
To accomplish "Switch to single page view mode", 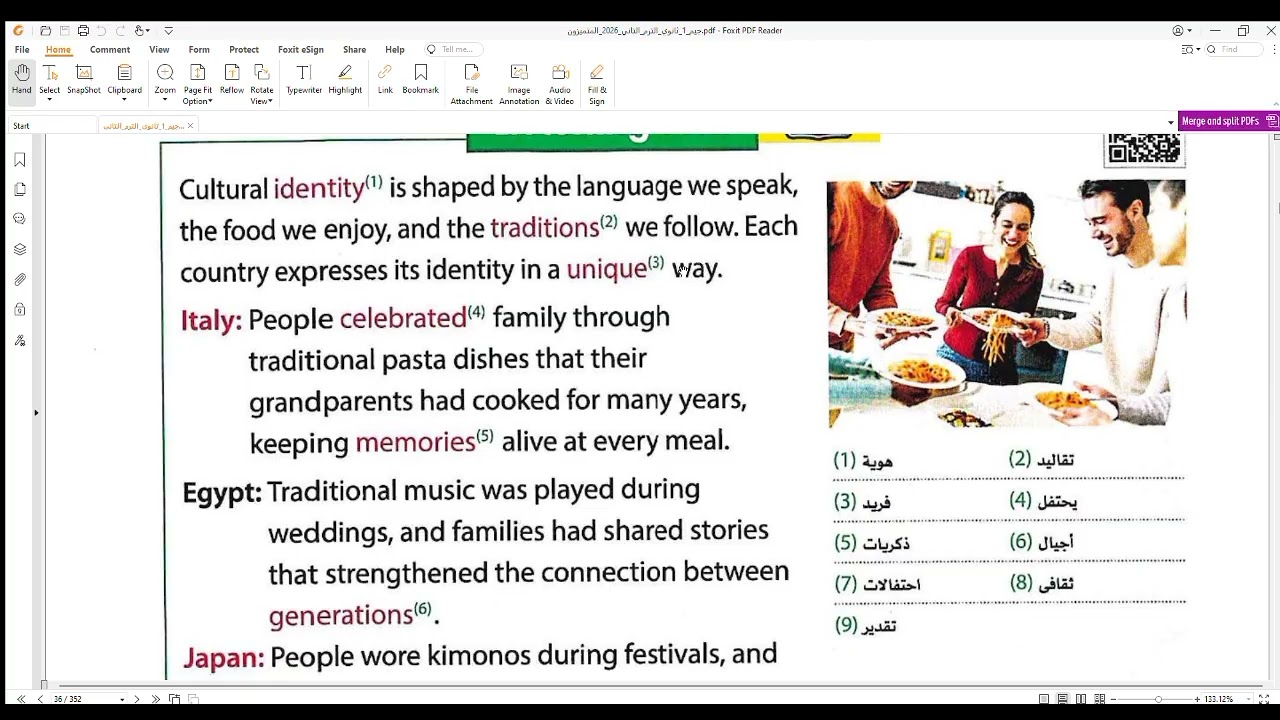I will (x=1044, y=699).
